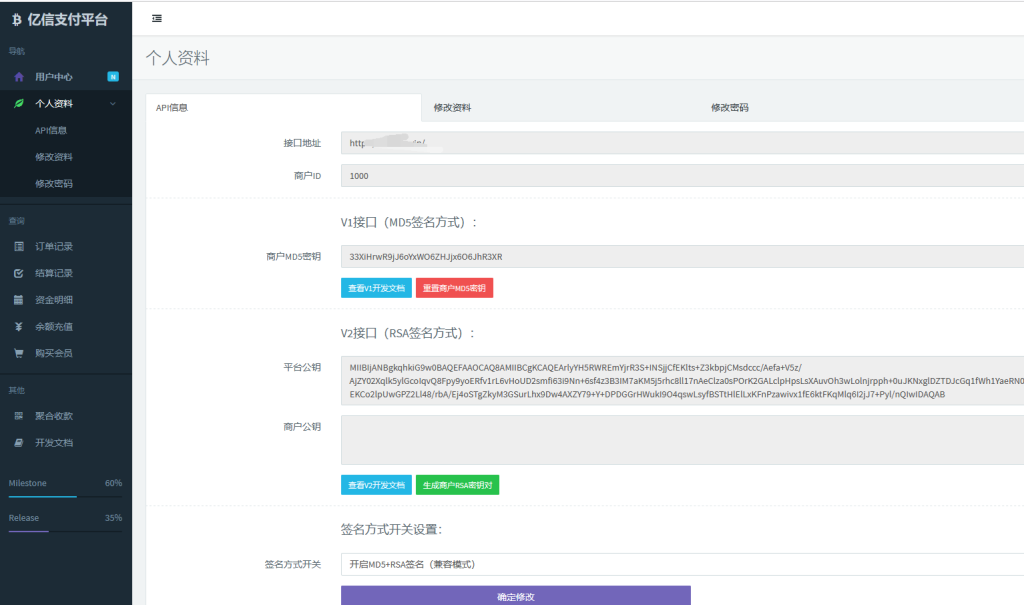Click the shopping cart icon for 购买会员
Viewport: 1024px width, 605px height.
(x=18, y=353)
